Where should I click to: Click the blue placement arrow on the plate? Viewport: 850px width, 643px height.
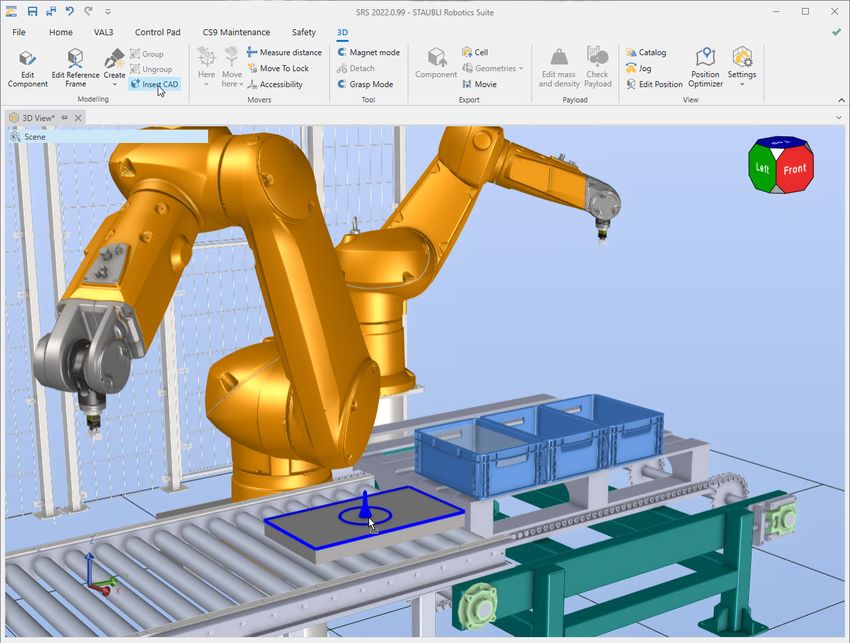(365, 505)
